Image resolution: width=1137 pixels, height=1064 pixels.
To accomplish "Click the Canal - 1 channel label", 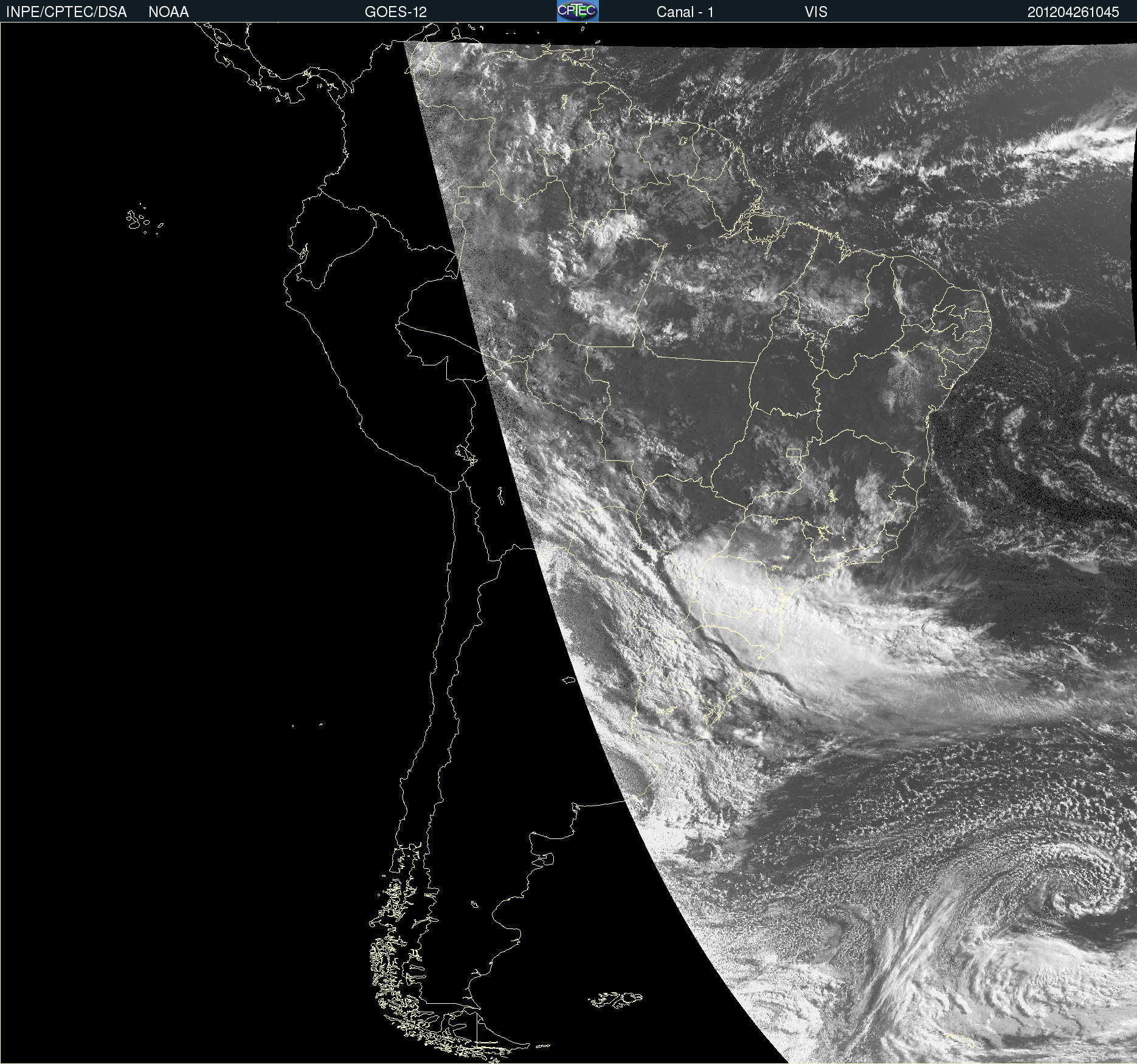I will coord(685,12).
